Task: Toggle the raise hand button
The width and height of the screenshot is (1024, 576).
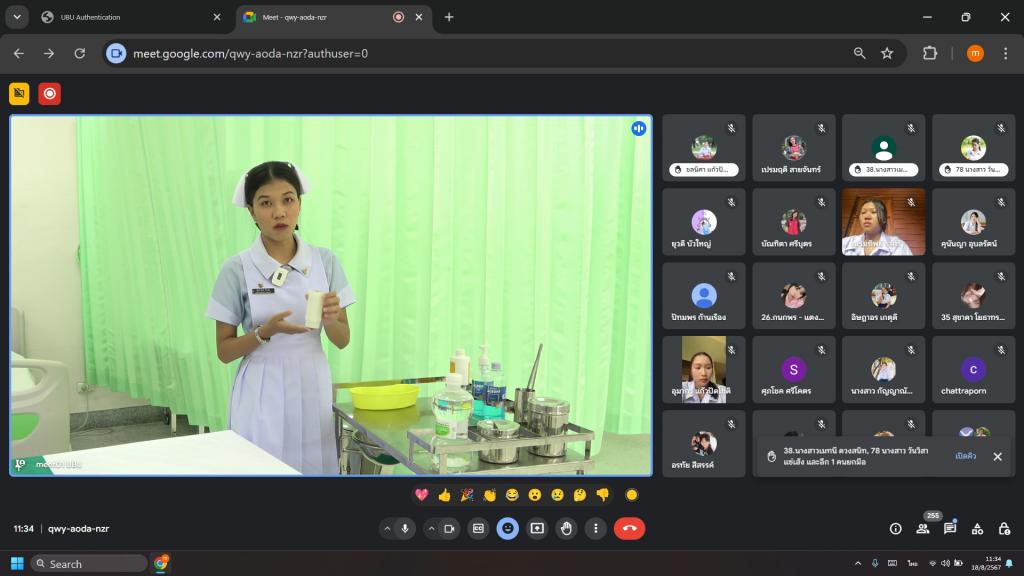Action: (x=566, y=528)
